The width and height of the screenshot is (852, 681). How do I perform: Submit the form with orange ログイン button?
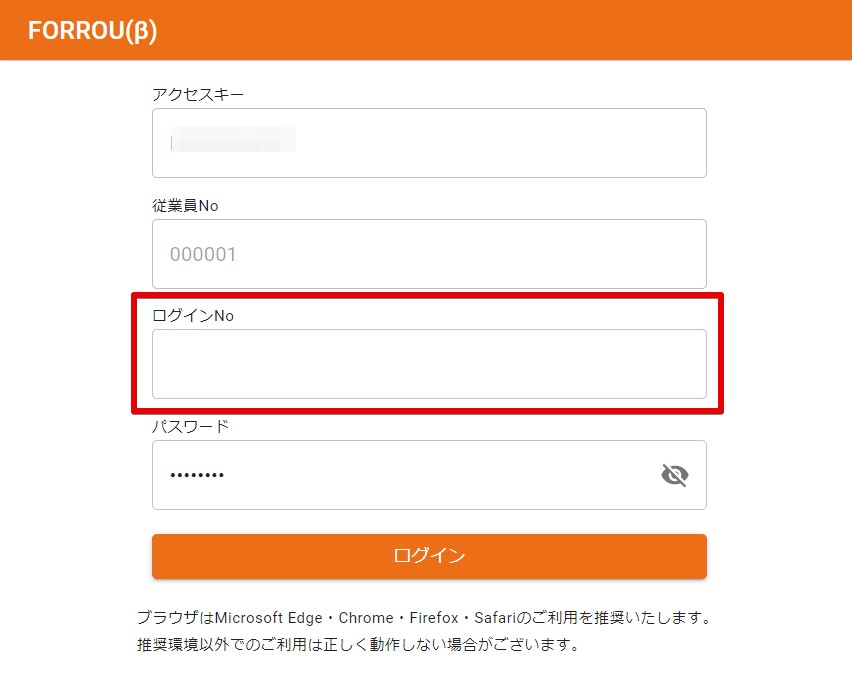pyautogui.click(x=429, y=556)
